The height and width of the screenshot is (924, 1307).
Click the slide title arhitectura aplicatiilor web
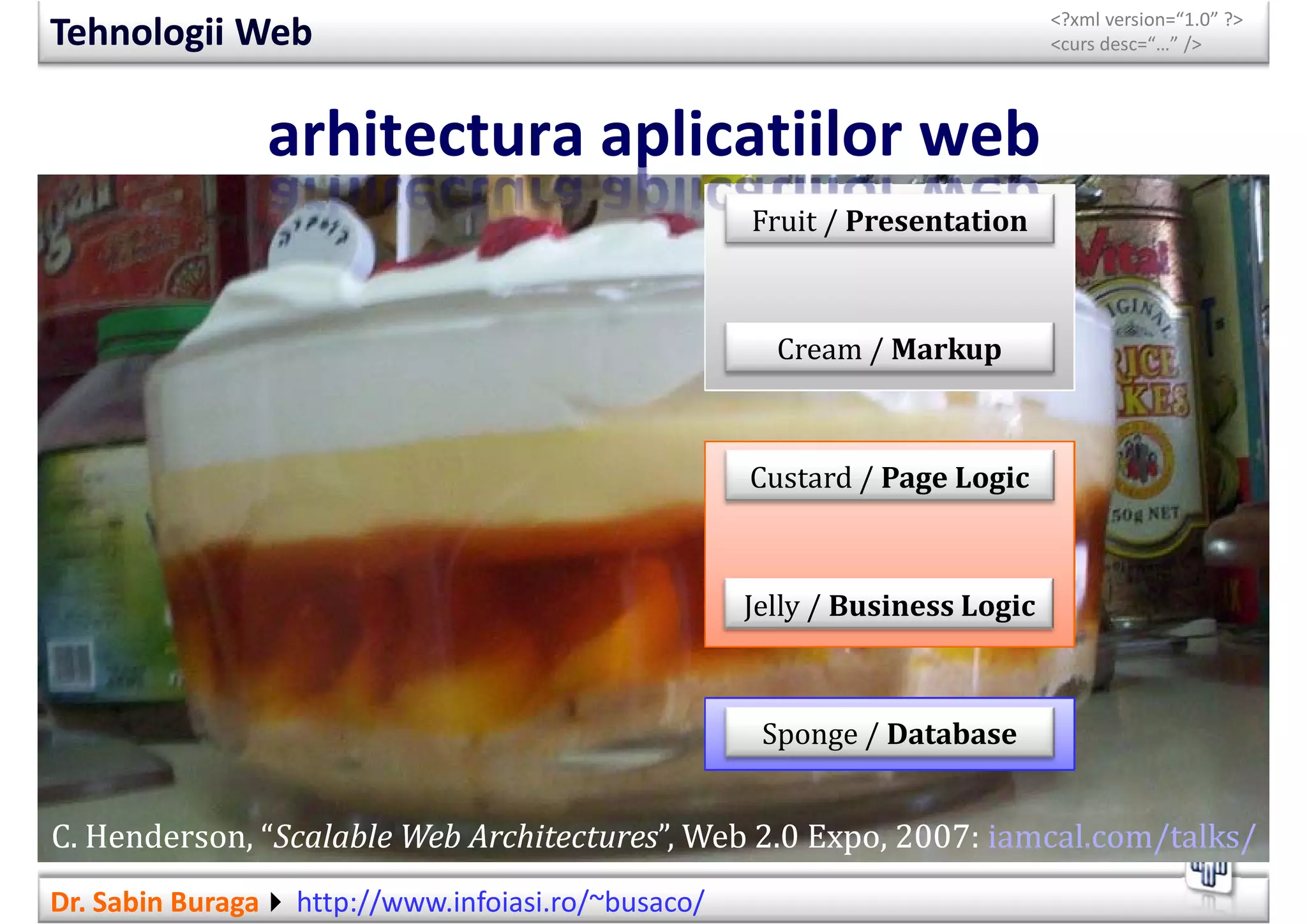point(653,134)
